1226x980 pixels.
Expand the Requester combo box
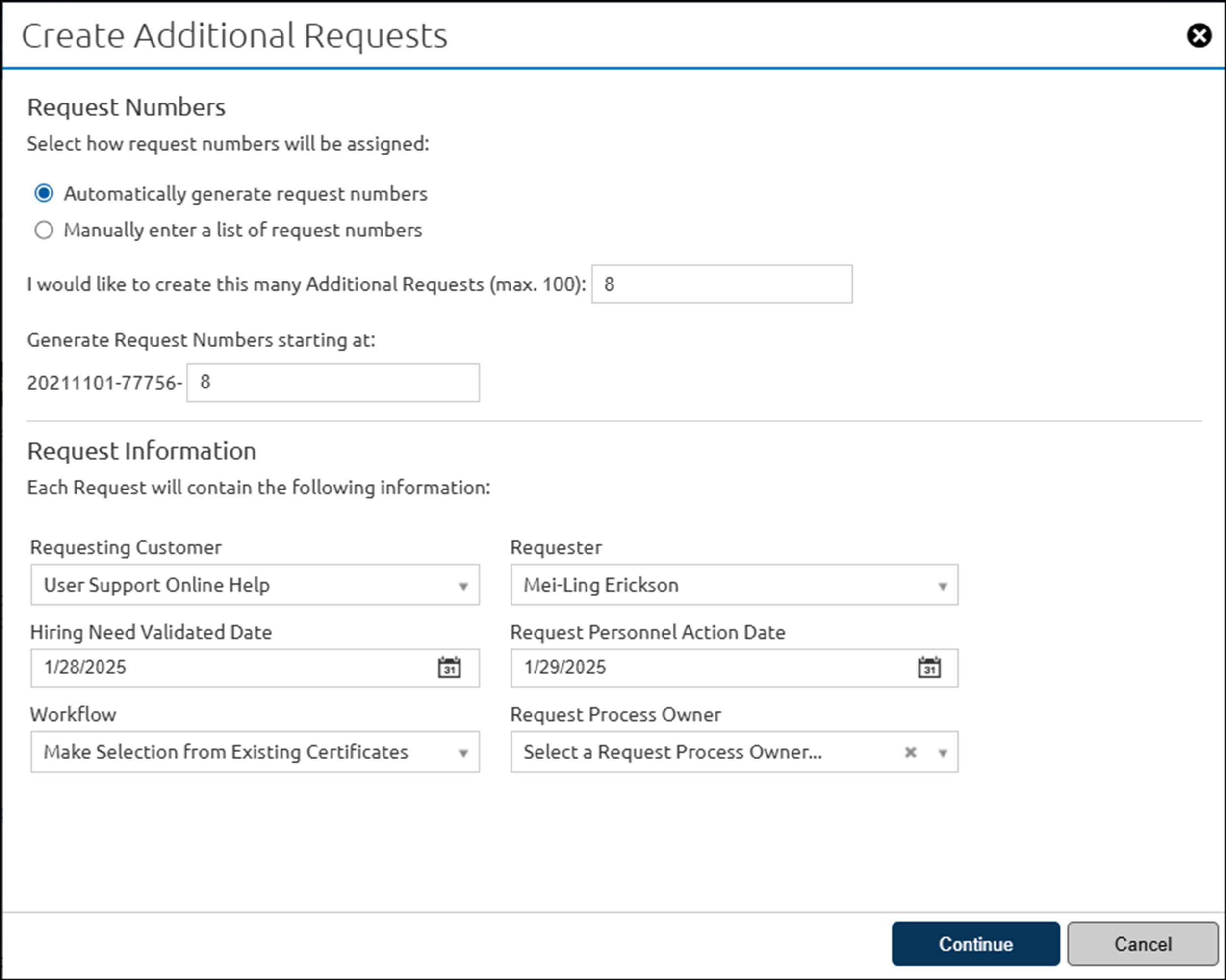pyautogui.click(x=734, y=585)
